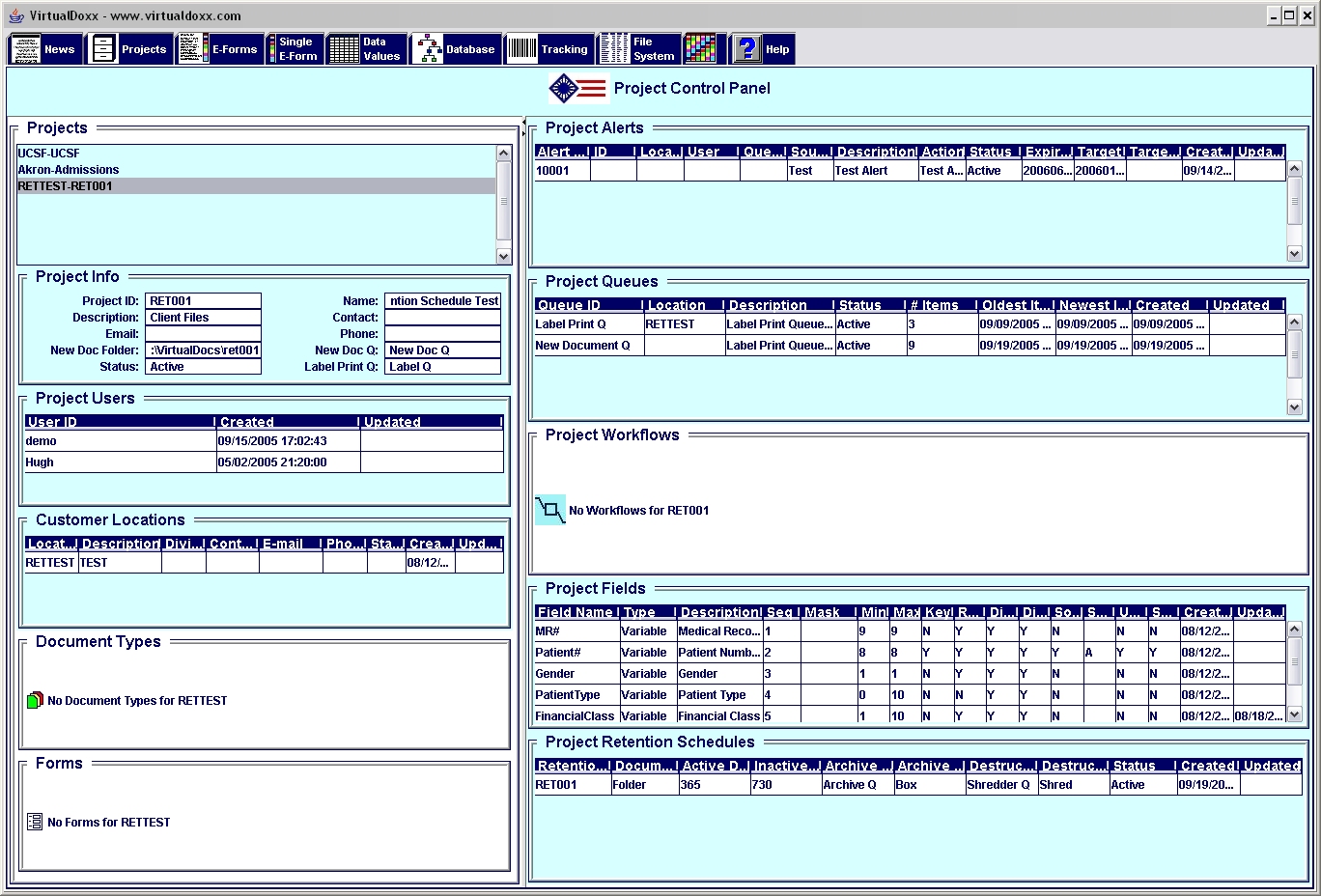The image size is (1321, 896).
Task: Click the PatientType field name
Action: point(576,695)
